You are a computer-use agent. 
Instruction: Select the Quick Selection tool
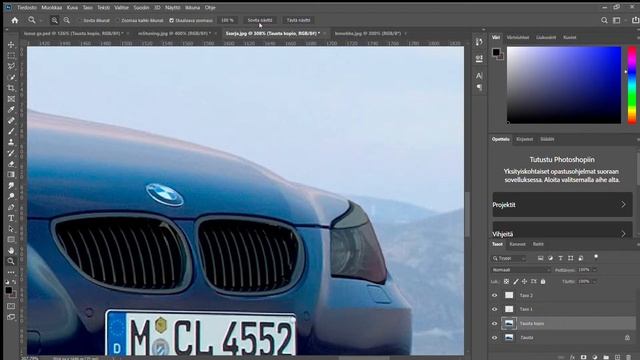[11, 77]
